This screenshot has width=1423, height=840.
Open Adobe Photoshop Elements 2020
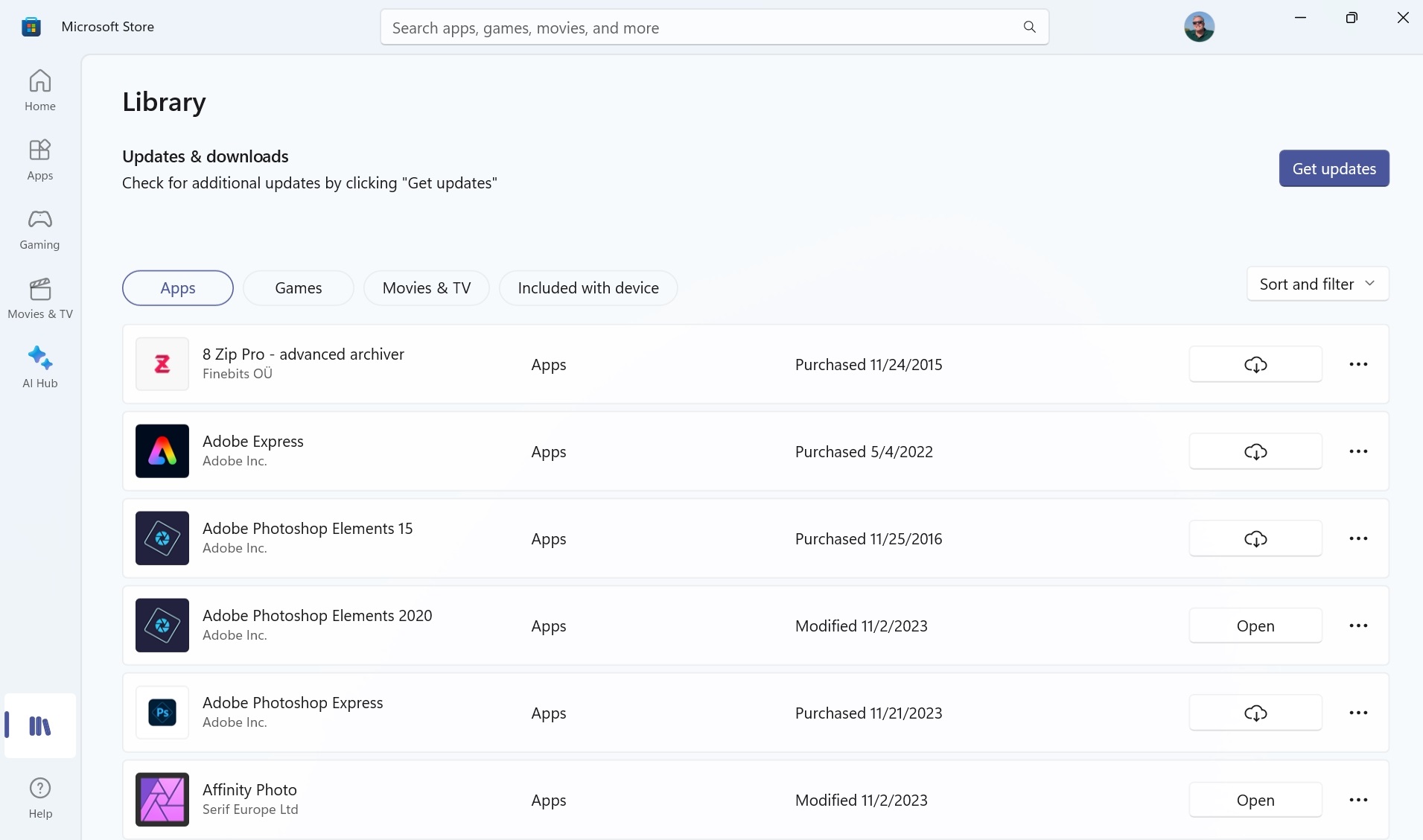(x=1255, y=626)
